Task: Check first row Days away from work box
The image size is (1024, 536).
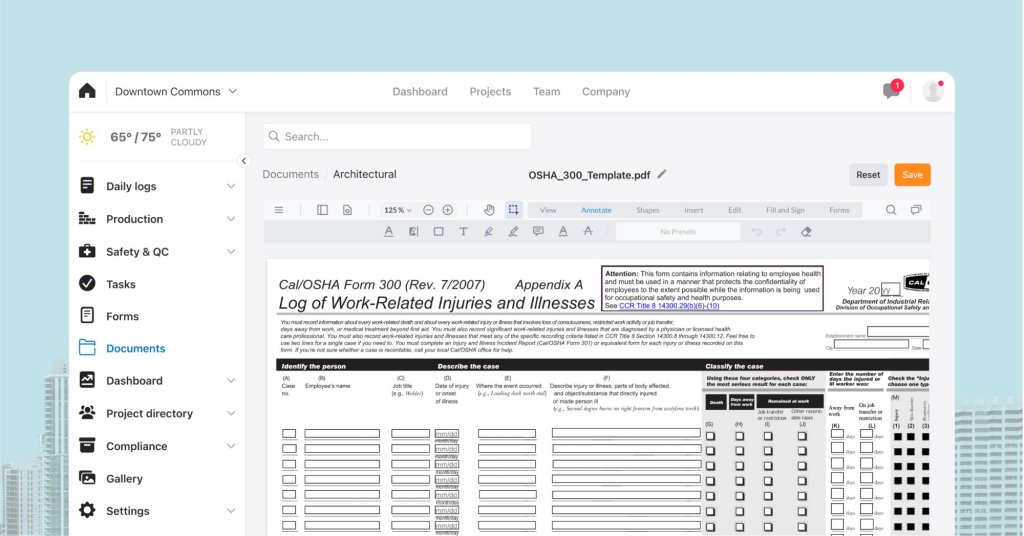Action: click(739, 434)
